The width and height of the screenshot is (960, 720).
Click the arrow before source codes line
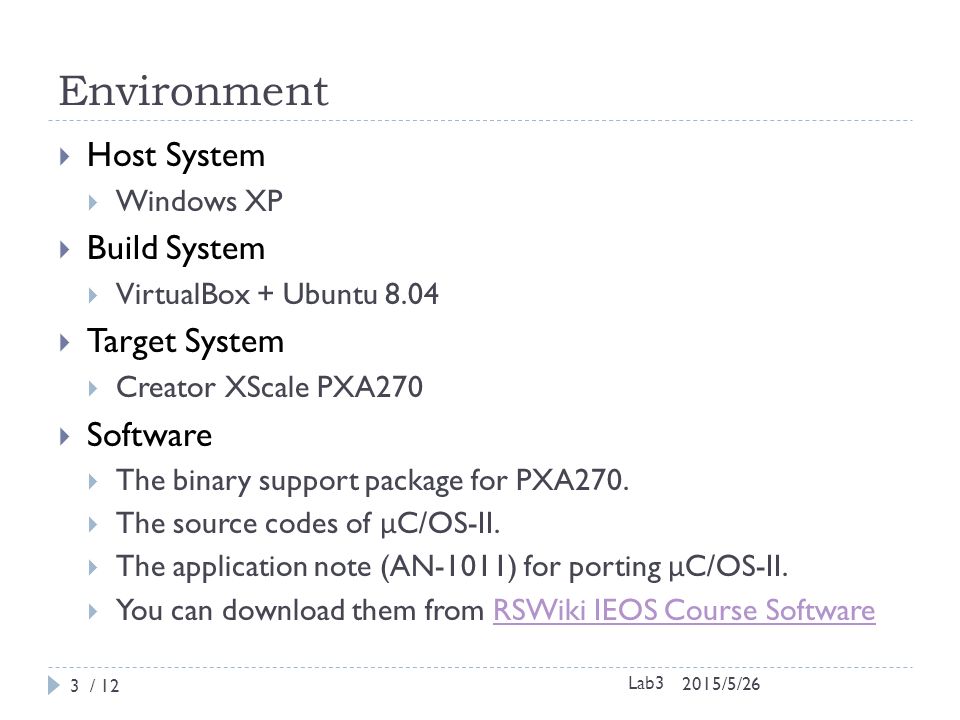[92, 525]
